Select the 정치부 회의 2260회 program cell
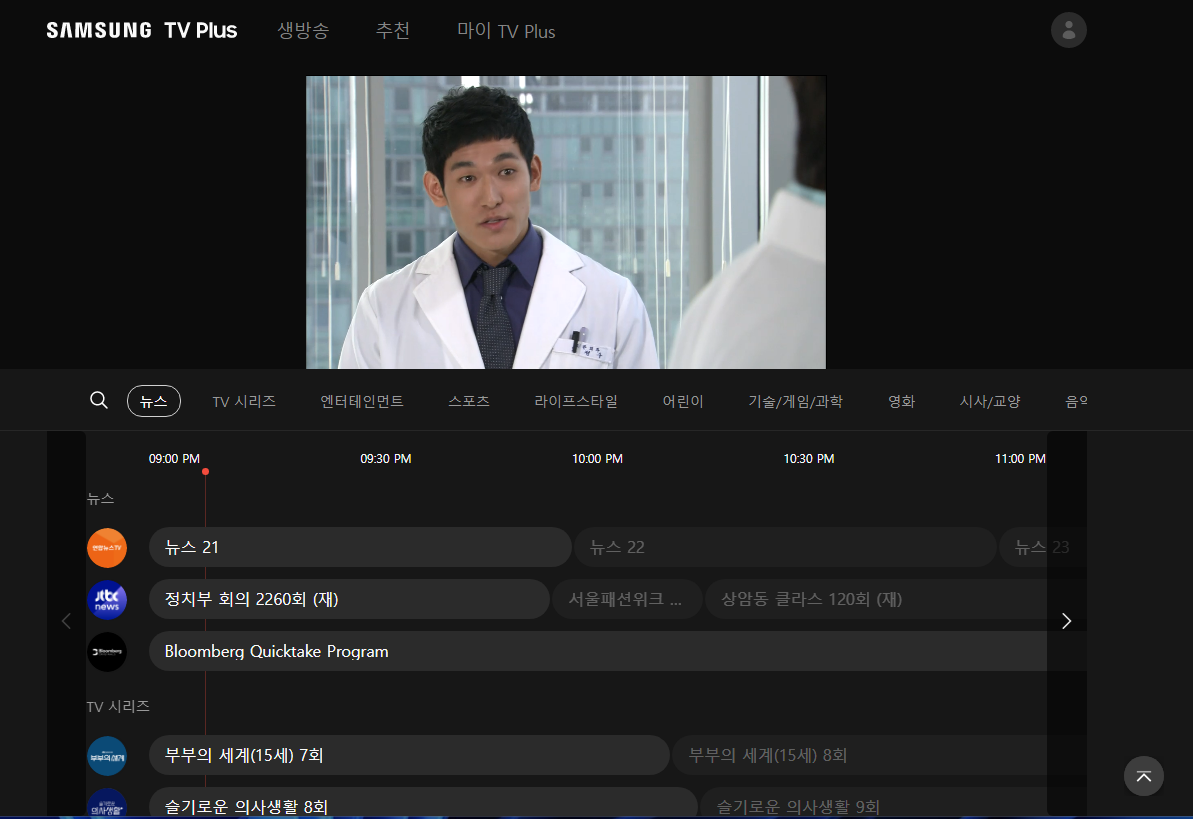Screen dimensions: 1193x819 (348, 599)
